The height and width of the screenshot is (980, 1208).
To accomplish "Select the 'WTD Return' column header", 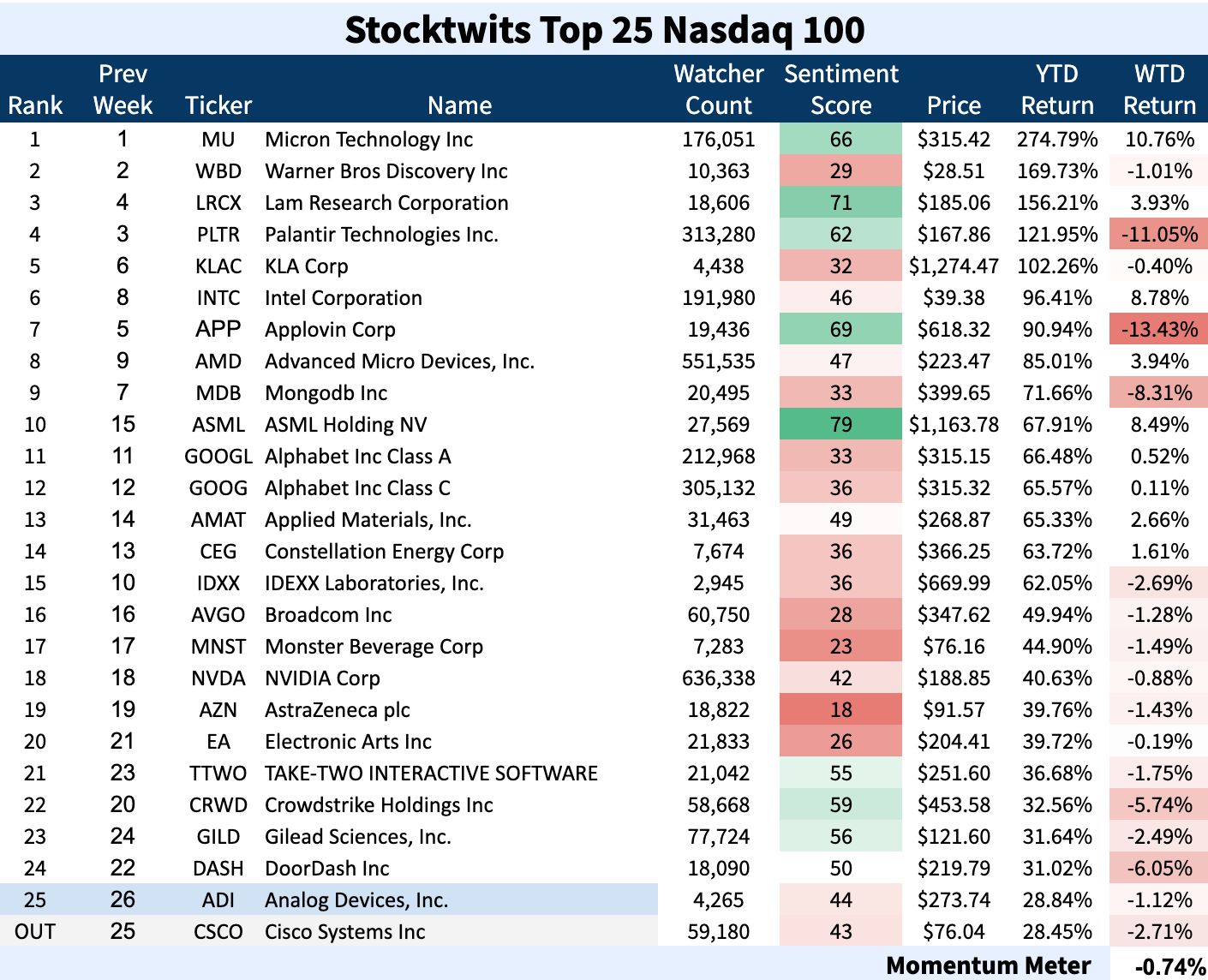I will pyautogui.click(x=1159, y=90).
